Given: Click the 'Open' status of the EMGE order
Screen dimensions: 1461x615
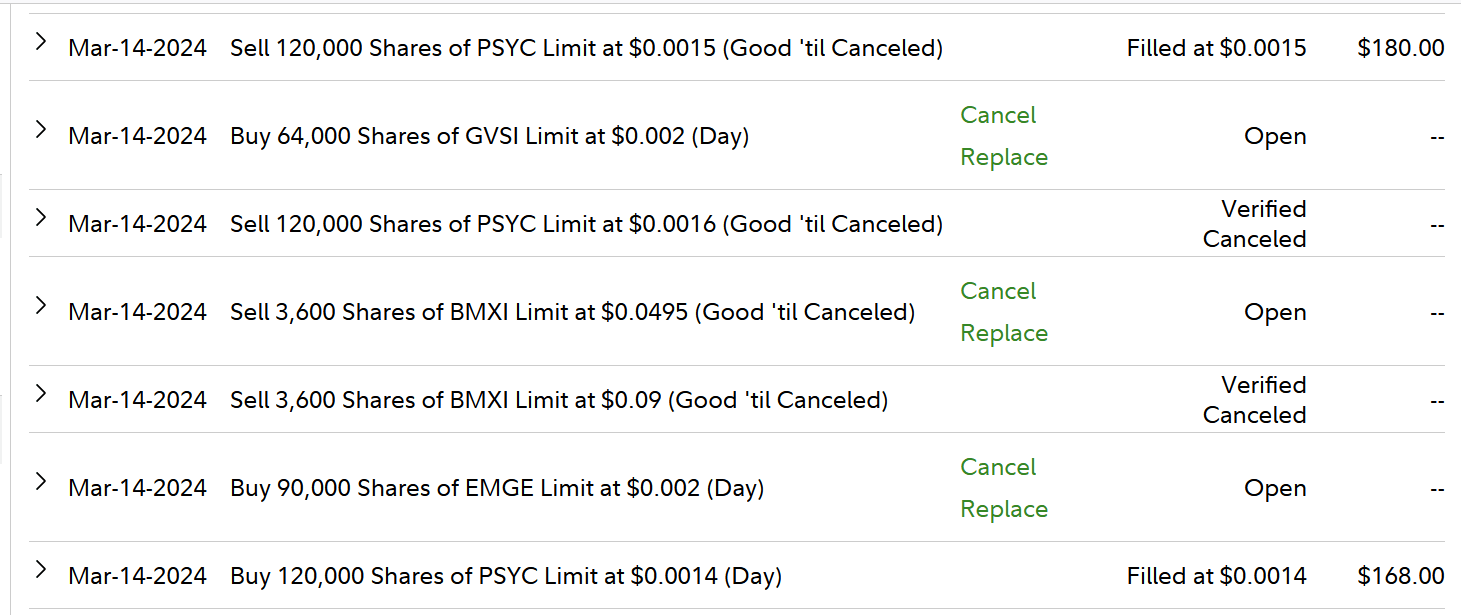Looking at the screenshot, I should tap(1275, 488).
